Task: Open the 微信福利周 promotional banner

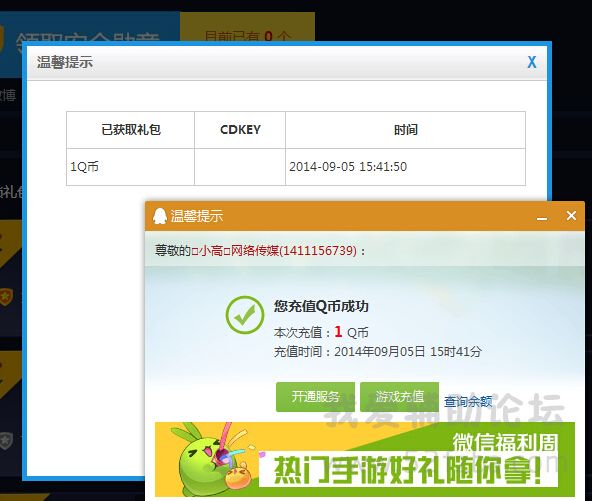Action: point(365,459)
